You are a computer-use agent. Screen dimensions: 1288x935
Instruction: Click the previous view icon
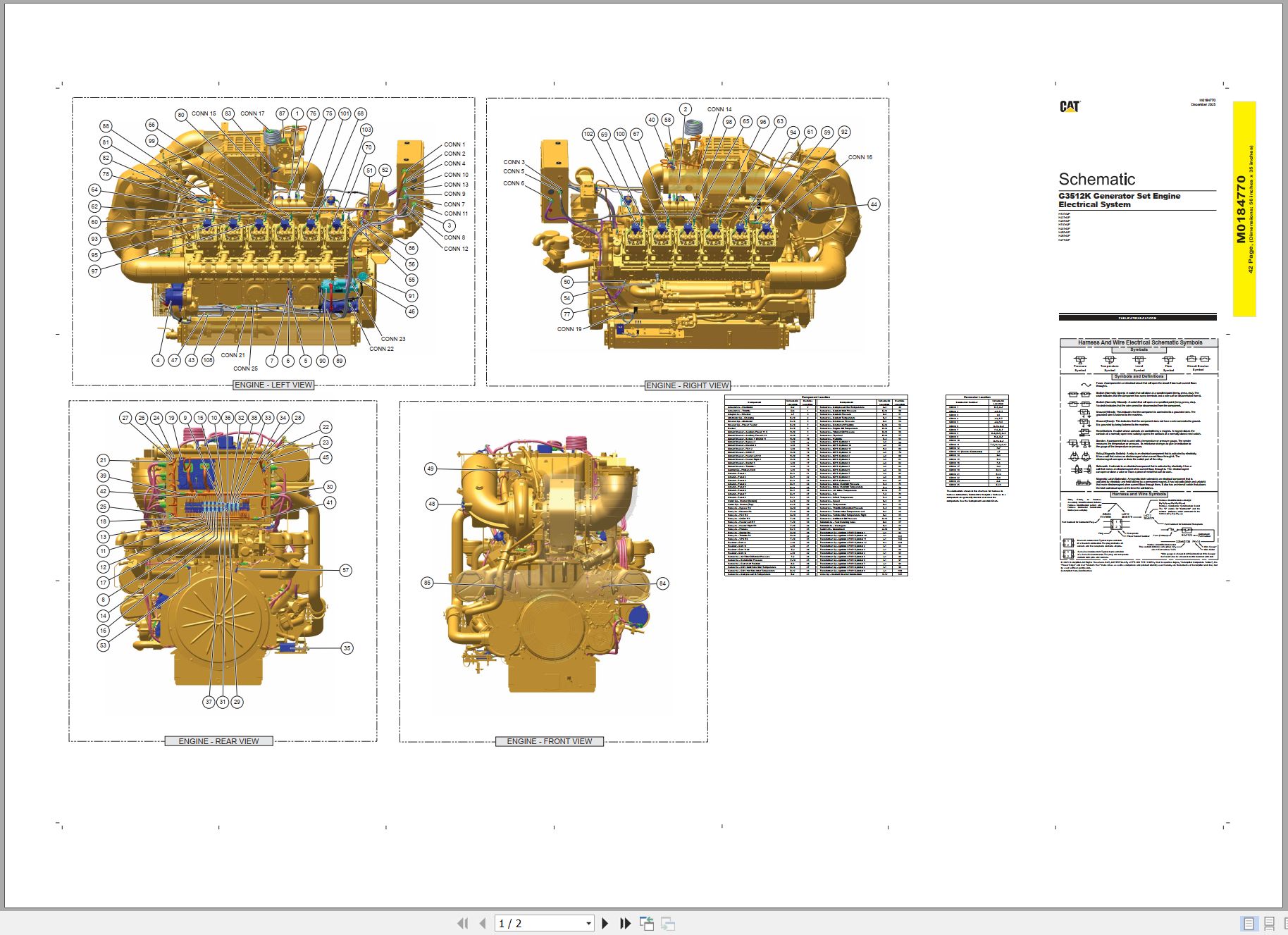click(x=646, y=923)
